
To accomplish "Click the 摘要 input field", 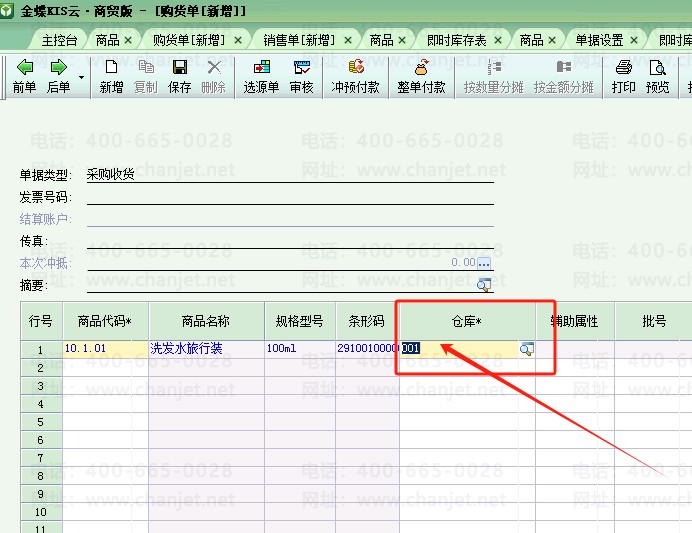I will (x=282, y=285).
